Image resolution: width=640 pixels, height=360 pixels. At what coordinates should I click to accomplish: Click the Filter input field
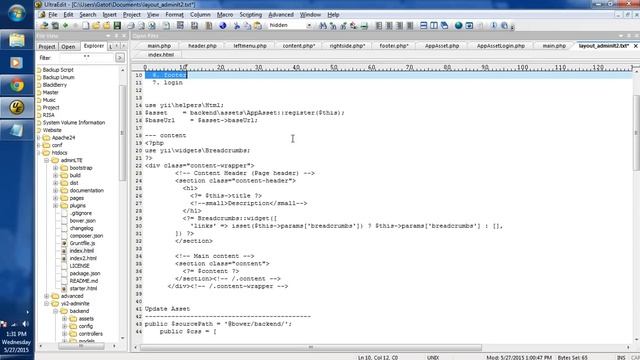[x=87, y=58]
